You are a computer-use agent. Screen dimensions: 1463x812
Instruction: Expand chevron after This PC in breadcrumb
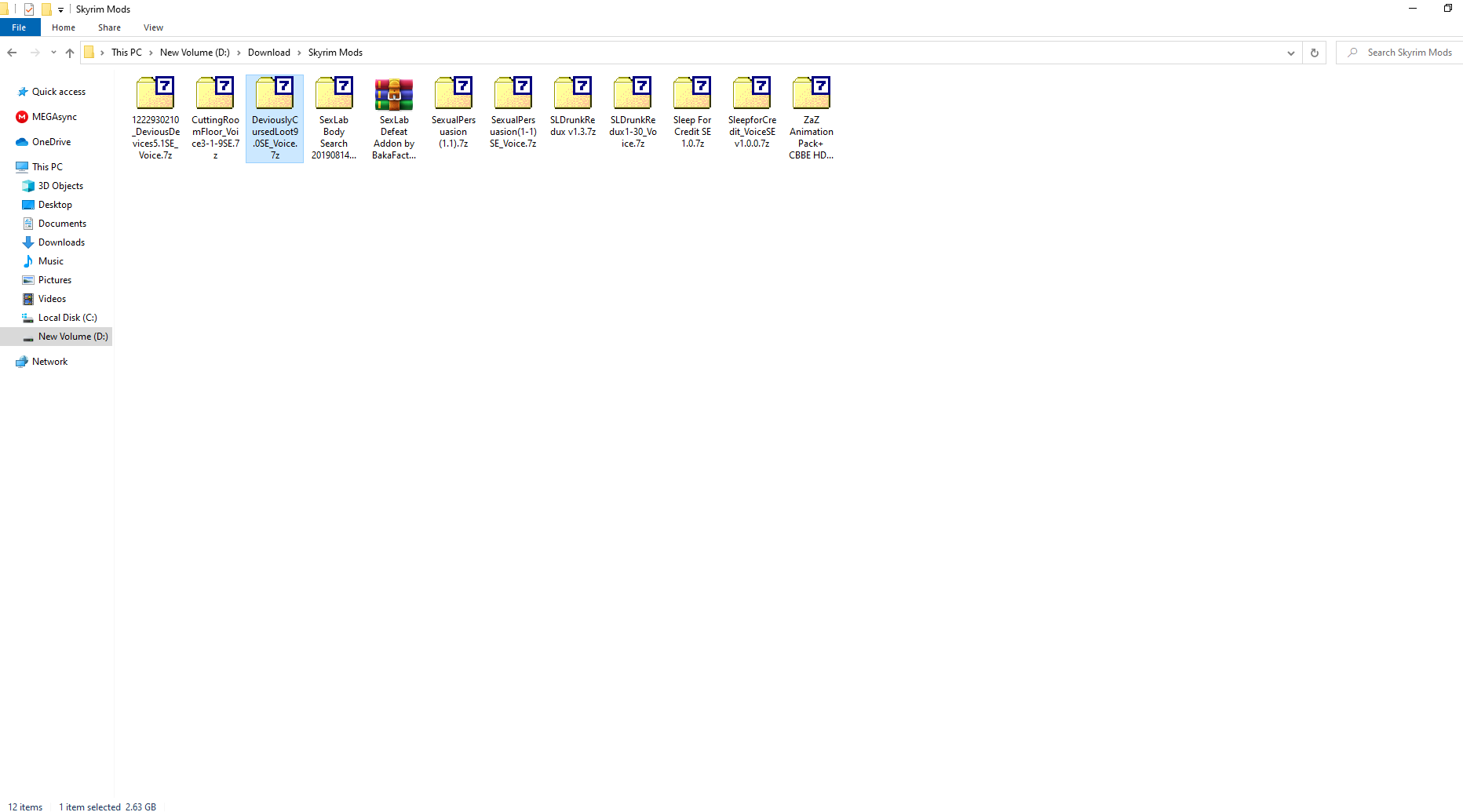tap(151, 53)
